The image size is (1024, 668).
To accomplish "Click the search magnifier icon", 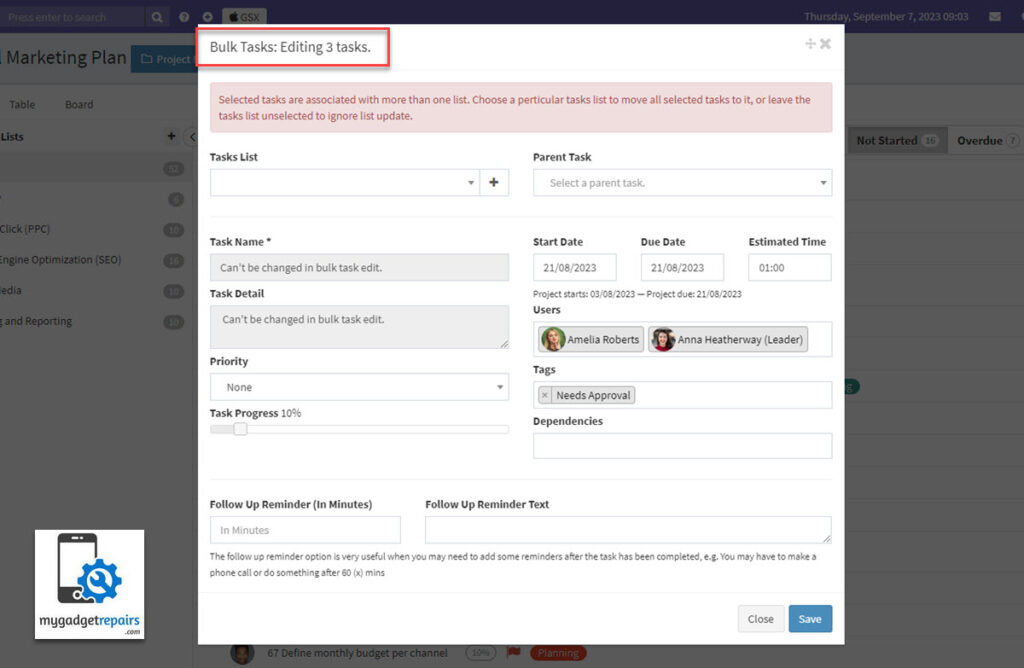I will coord(156,16).
